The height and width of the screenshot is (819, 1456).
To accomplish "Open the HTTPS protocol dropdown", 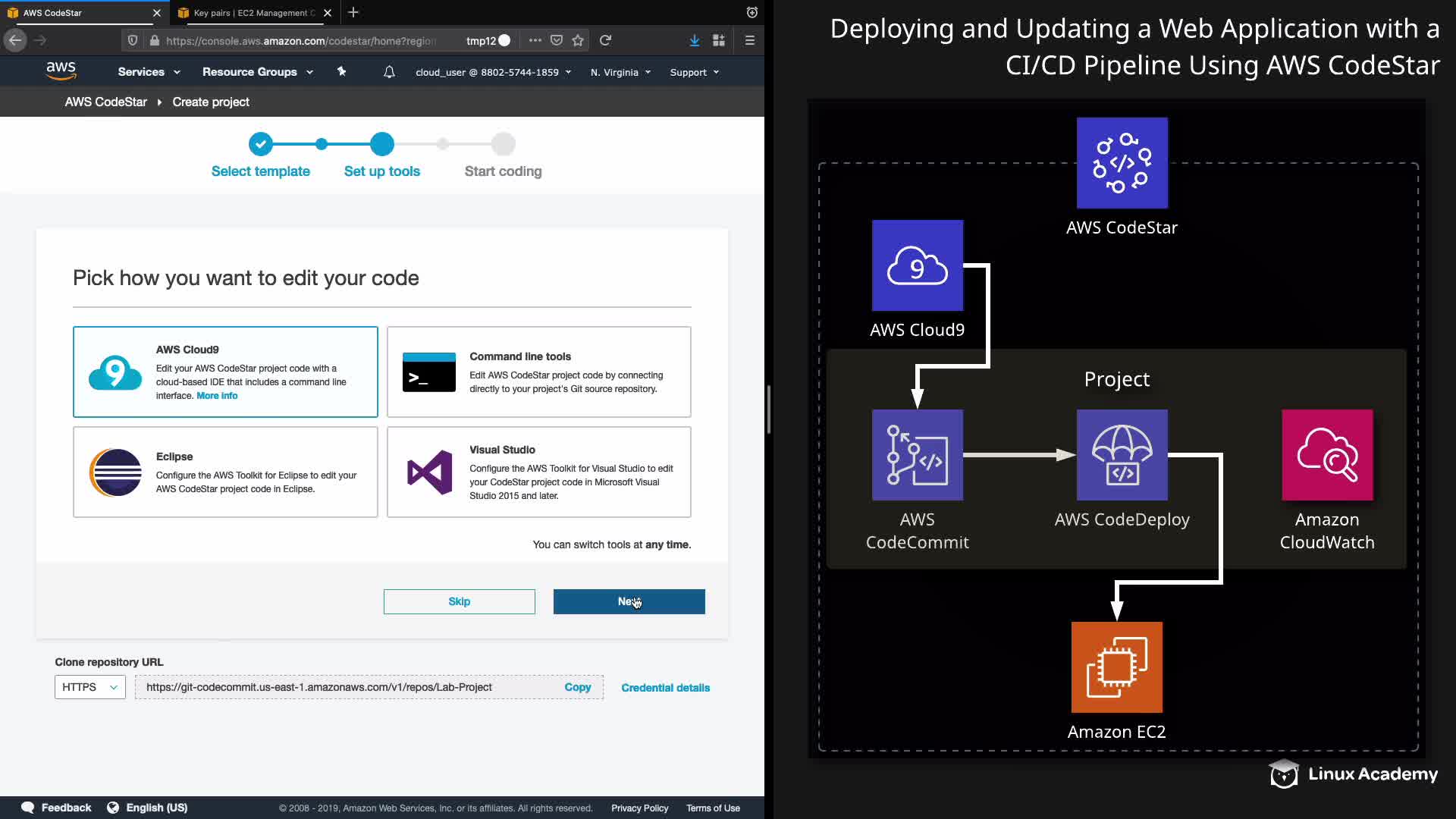I will pyautogui.click(x=89, y=687).
